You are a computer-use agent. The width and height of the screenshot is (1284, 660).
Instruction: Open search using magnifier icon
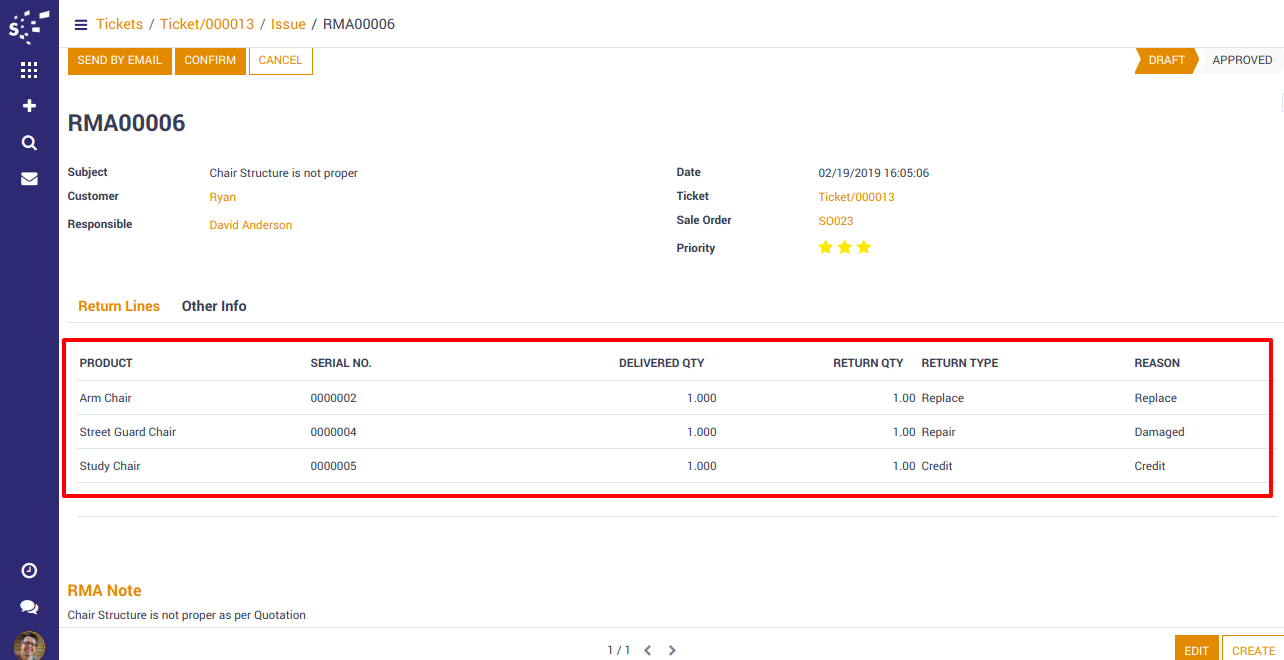(29, 143)
